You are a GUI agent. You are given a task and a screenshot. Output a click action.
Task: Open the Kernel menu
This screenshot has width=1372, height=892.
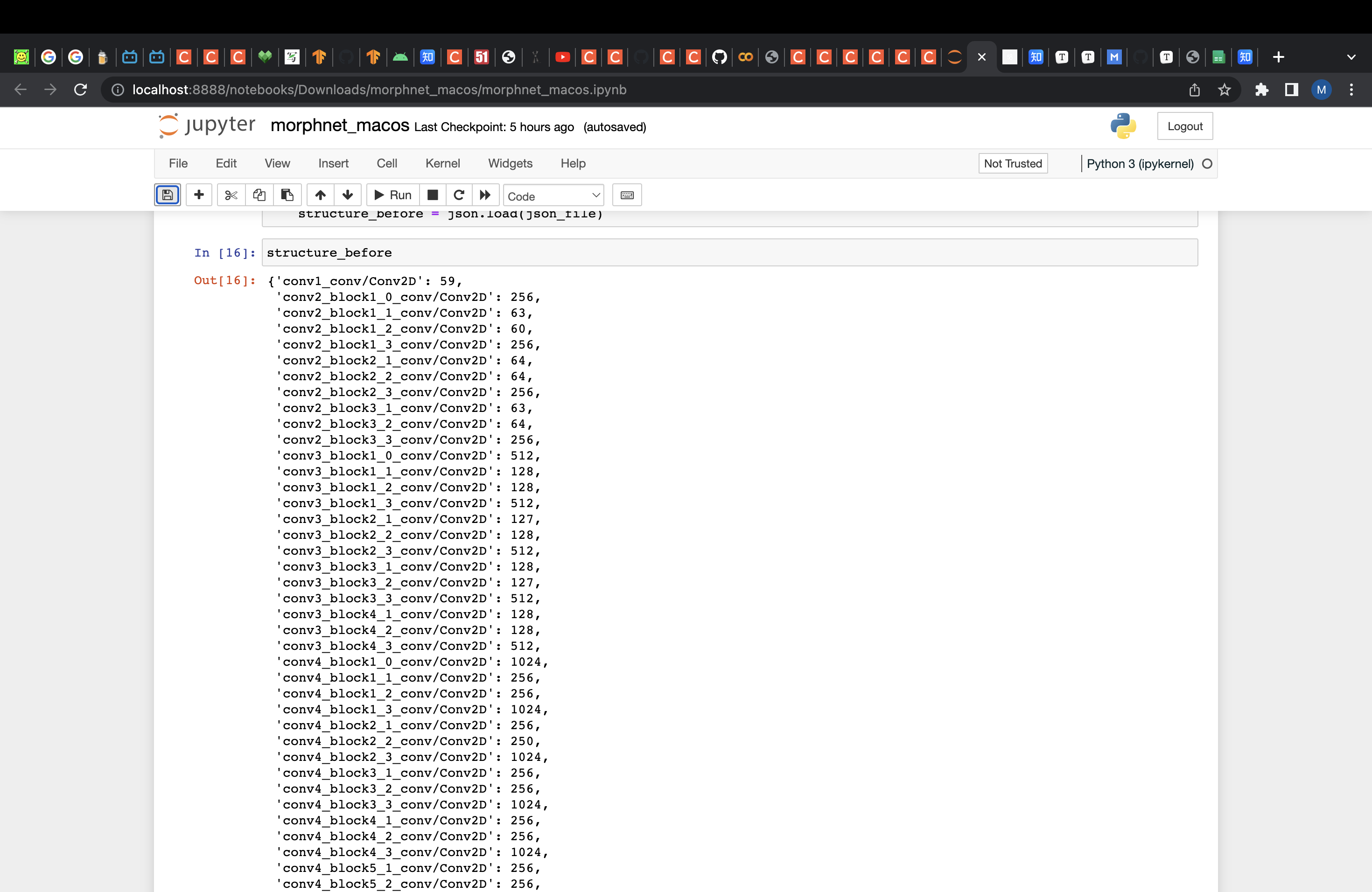tap(442, 163)
